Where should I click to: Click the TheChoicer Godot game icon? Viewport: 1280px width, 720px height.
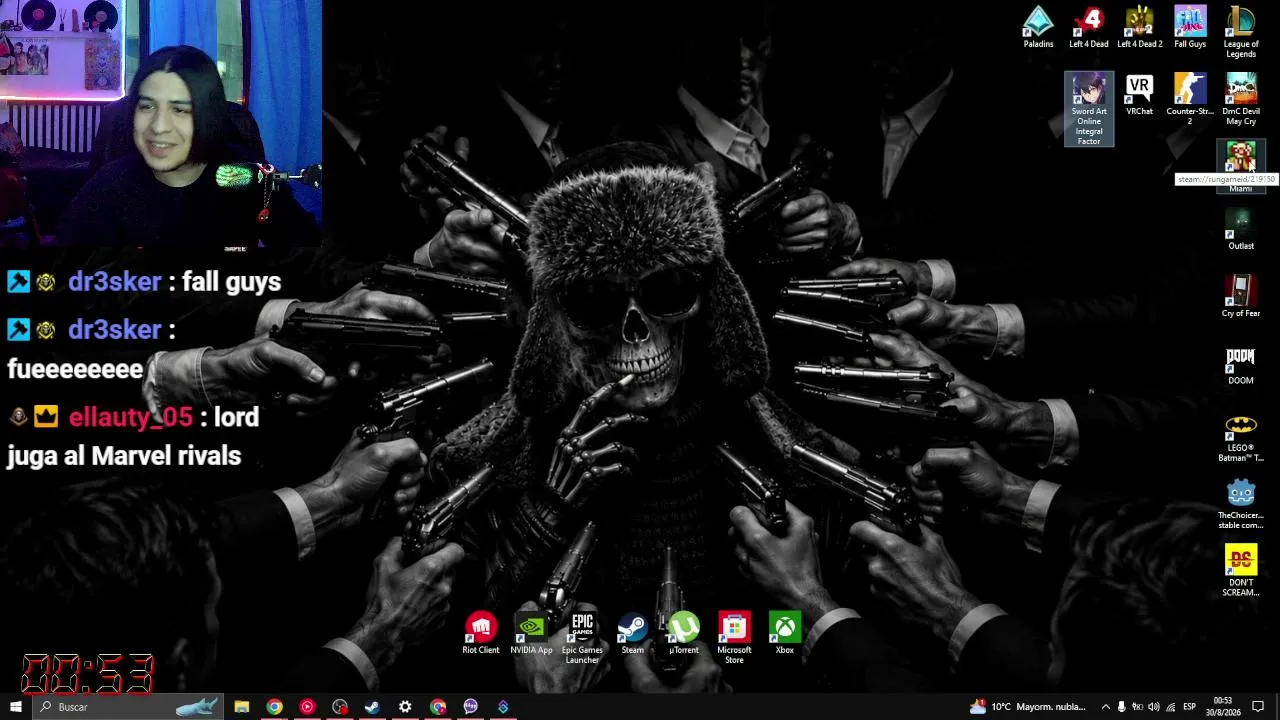(x=1241, y=503)
